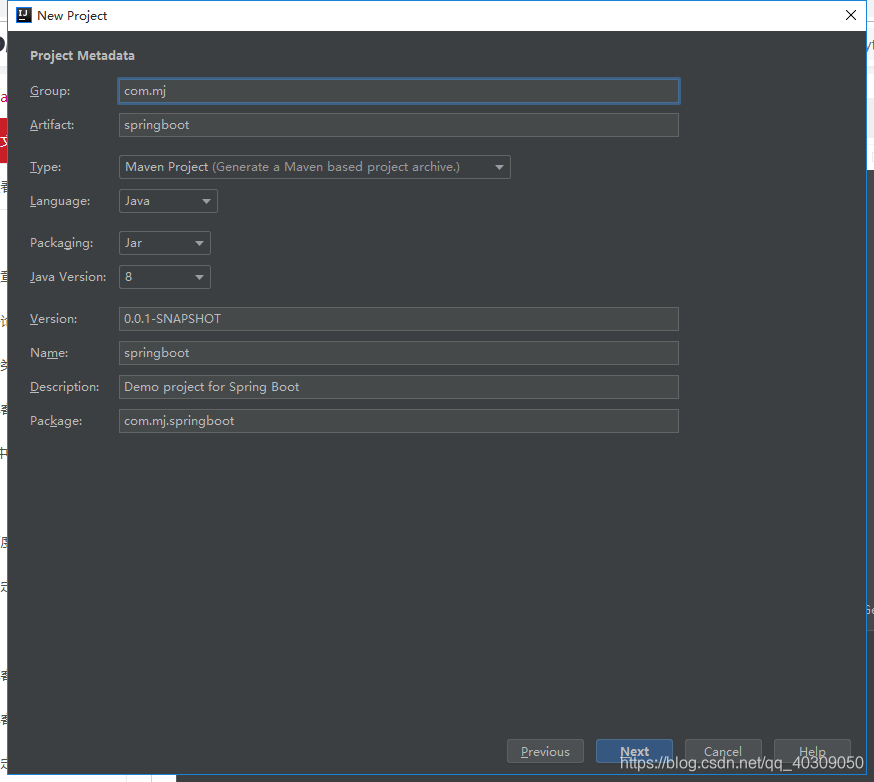Close the New Project dialog
The image size is (874, 782).
[x=851, y=15]
